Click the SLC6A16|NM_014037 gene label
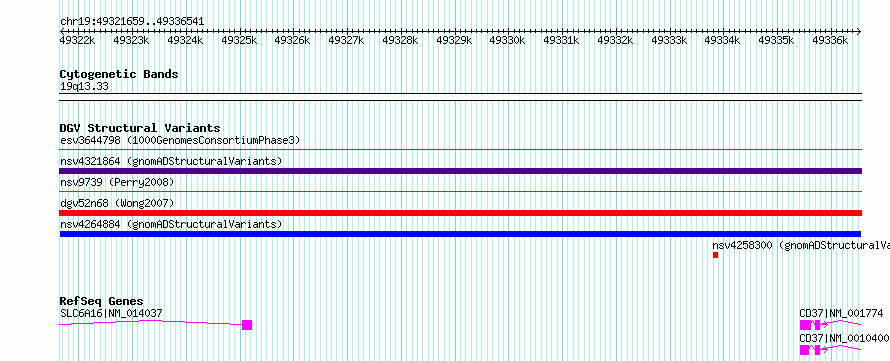The image size is (890, 361). (x=111, y=313)
